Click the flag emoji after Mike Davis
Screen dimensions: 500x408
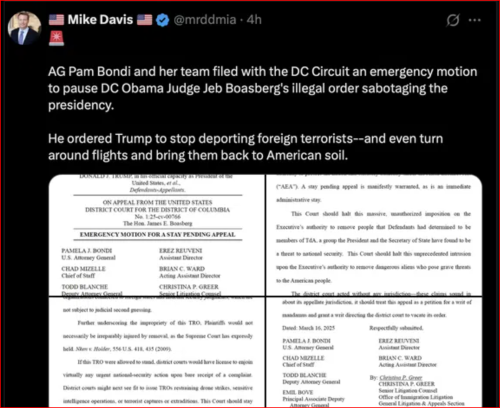(x=144, y=20)
